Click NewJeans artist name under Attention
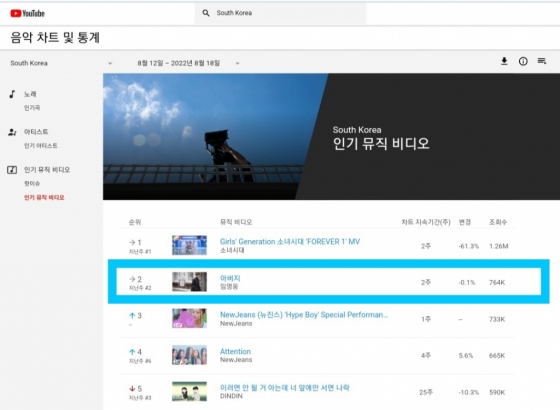 pyautogui.click(x=236, y=360)
